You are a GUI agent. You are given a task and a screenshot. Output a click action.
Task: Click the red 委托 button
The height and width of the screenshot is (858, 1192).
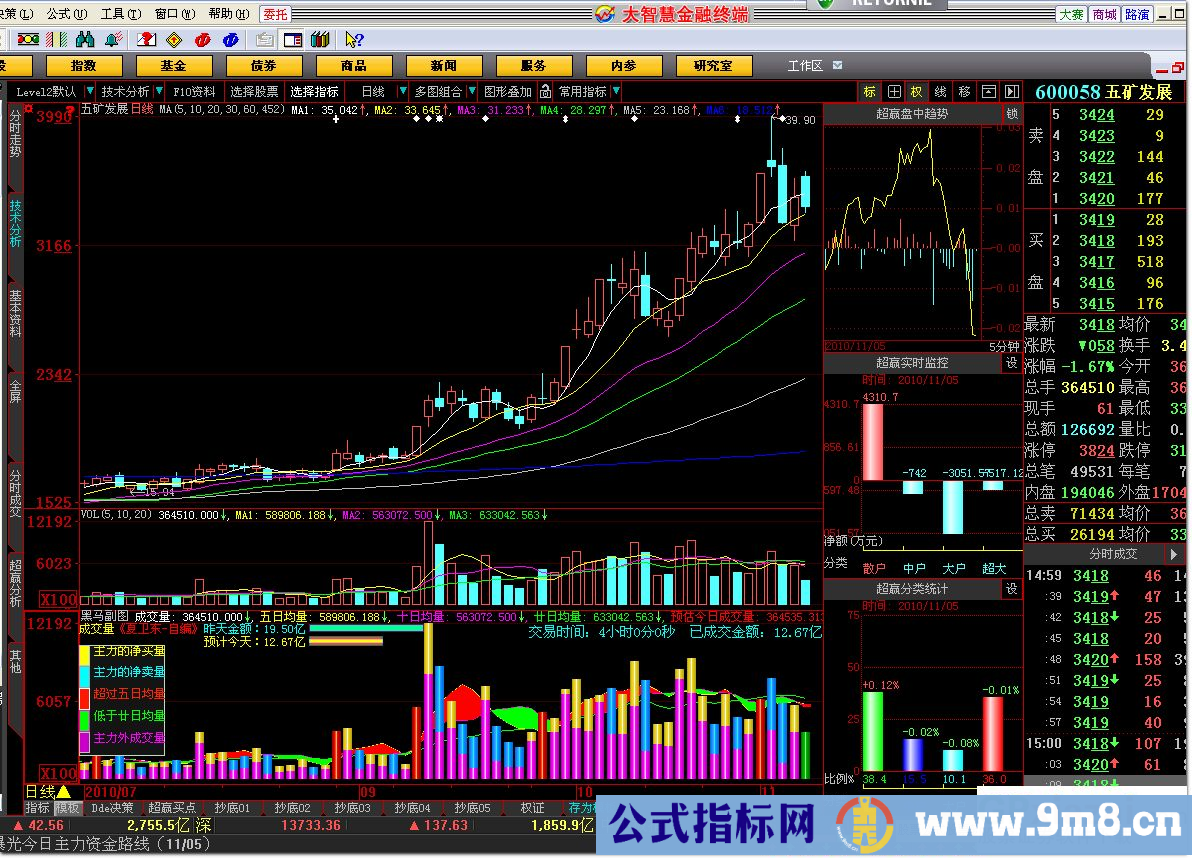tap(275, 14)
